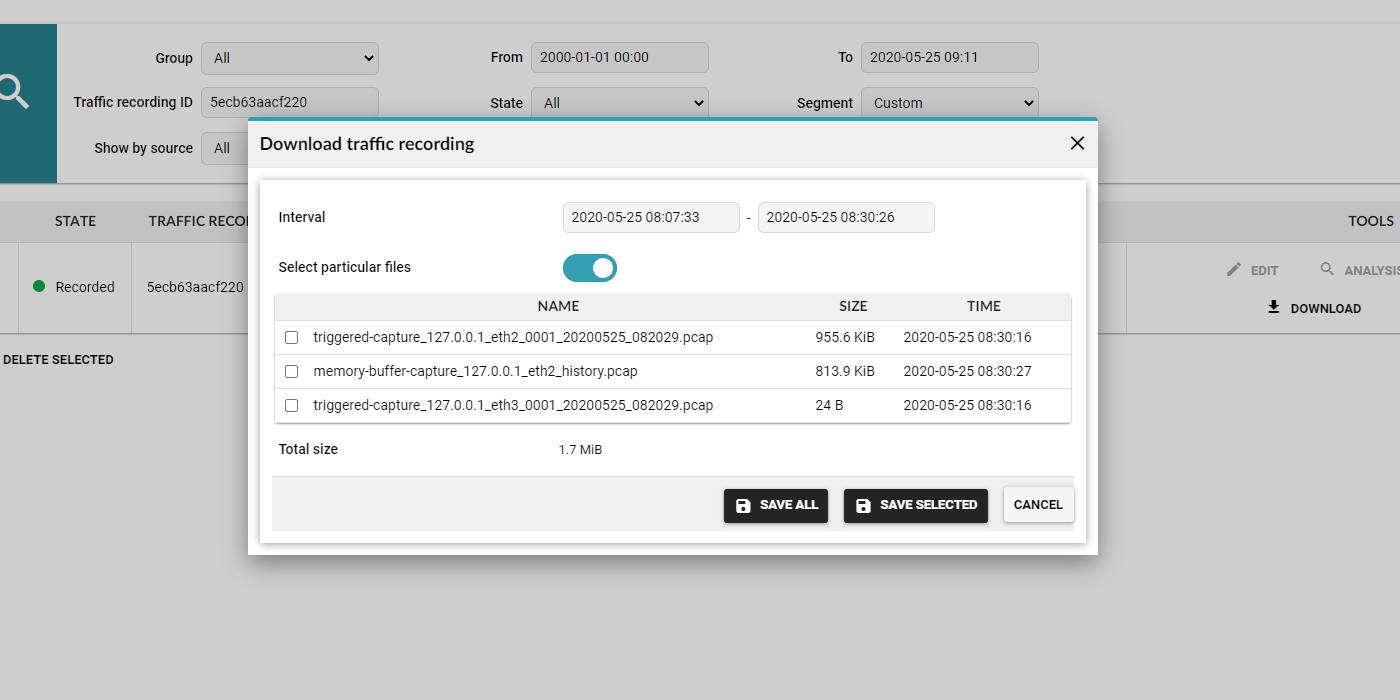The height and width of the screenshot is (700, 1400).
Task: Click the Delete Selected link
Action: [58, 360]
